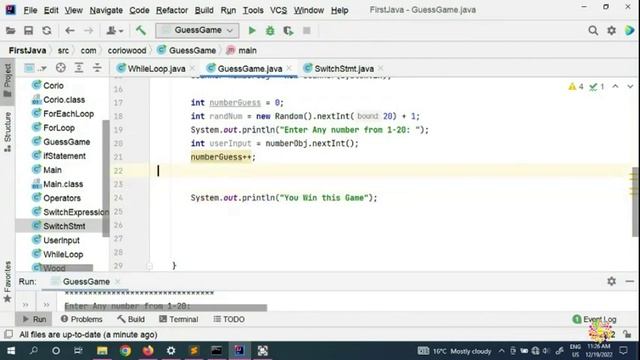The height and width of the screenshot is (360, 640).
Task: Navigate back with the left arrow
Action: click(70, 31)
